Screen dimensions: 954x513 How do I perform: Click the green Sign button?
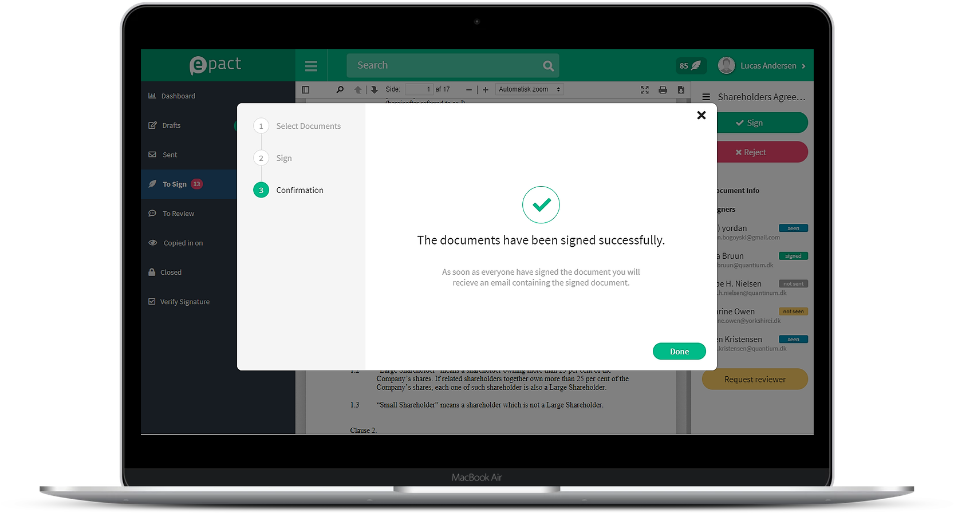click(x=762, y=123)
